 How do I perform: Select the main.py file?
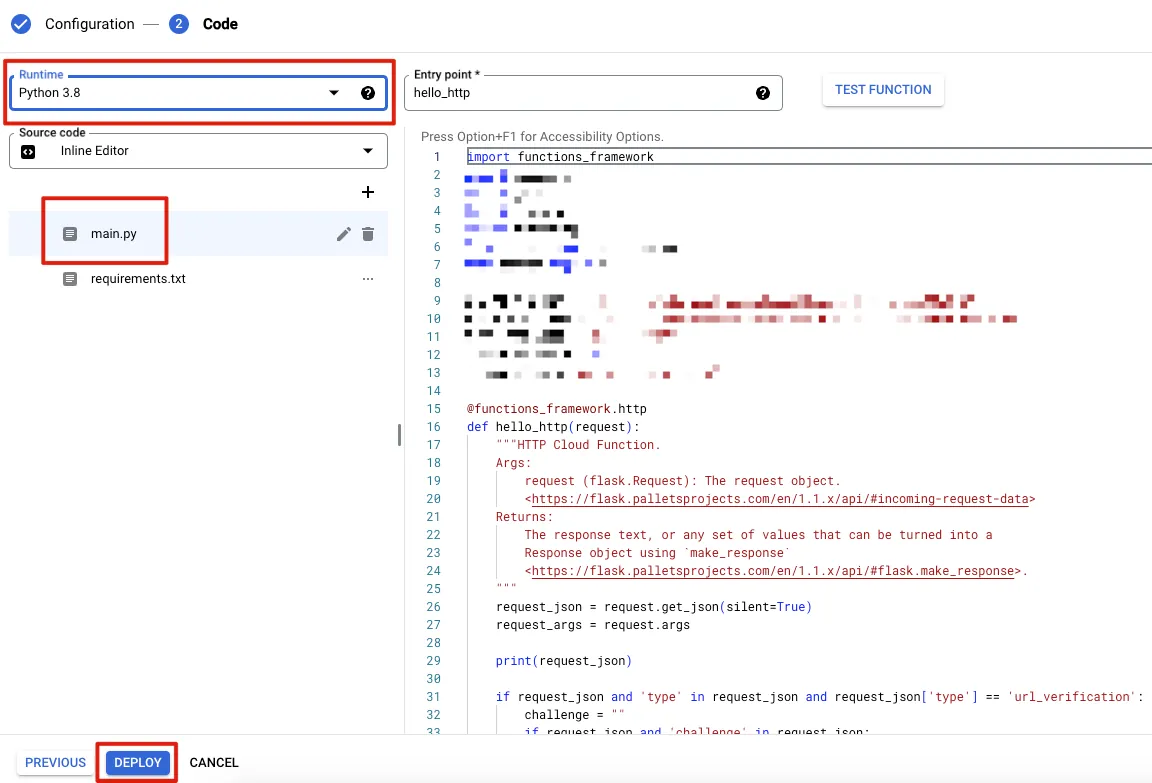(x=113, y=234)
